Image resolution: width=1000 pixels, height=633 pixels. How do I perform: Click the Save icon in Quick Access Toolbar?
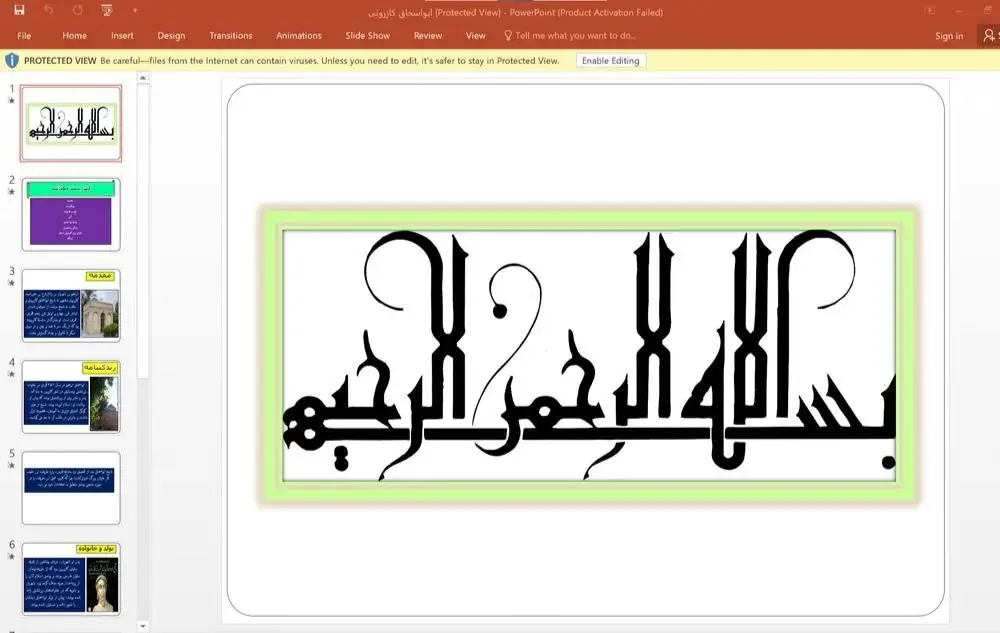(x=19, y=11)
